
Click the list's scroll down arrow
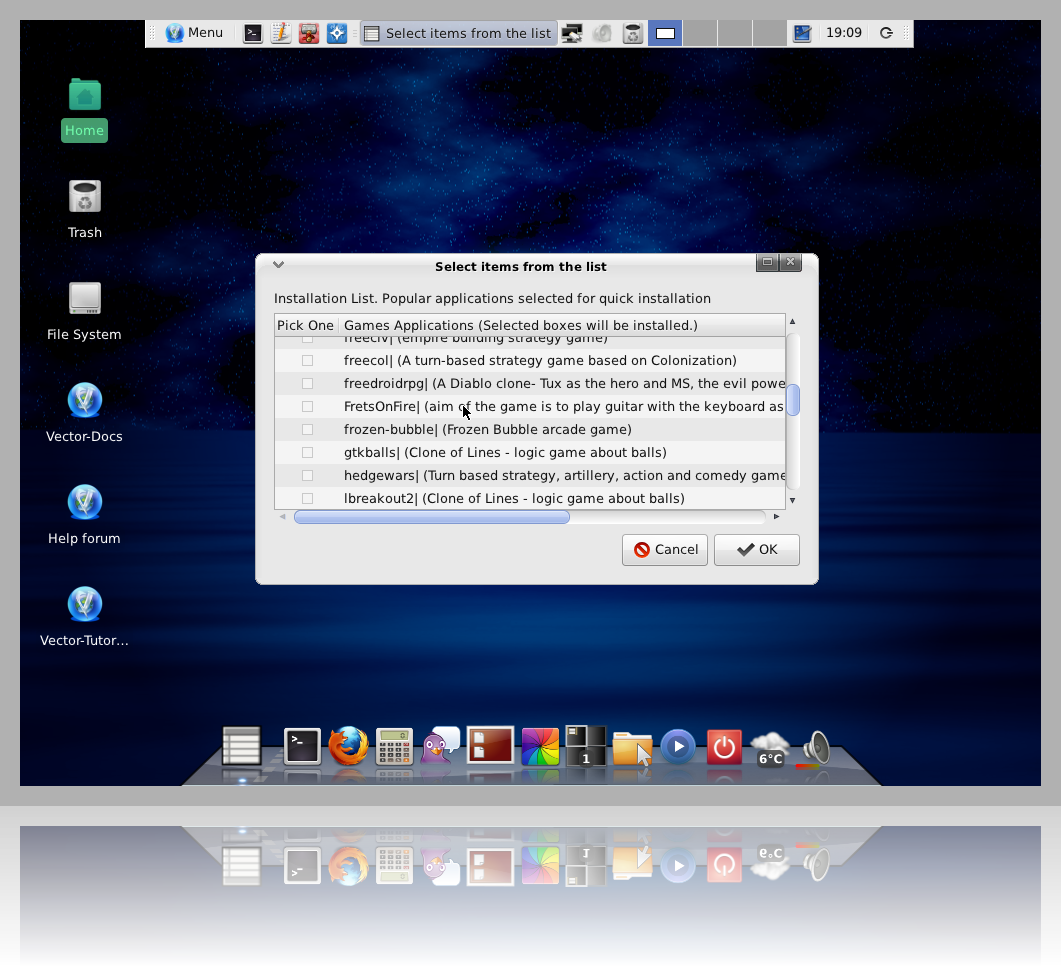792,500
